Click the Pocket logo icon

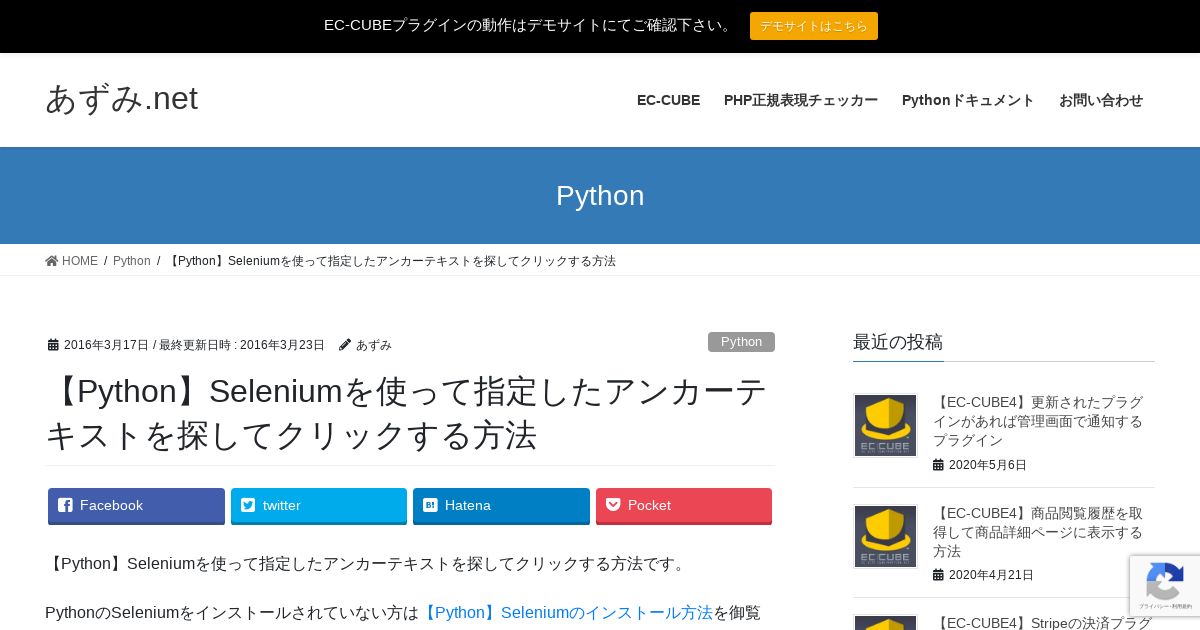[x=613, y=505]
